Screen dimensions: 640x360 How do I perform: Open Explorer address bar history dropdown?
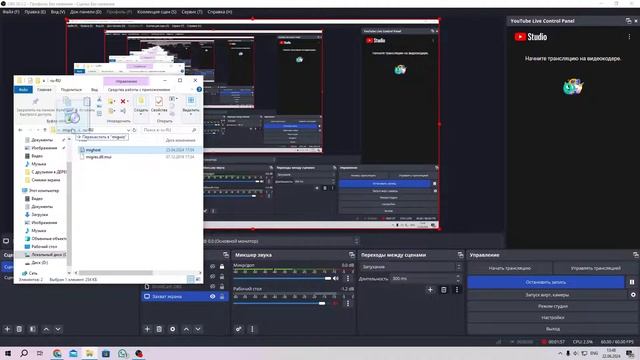click(128, 130)
